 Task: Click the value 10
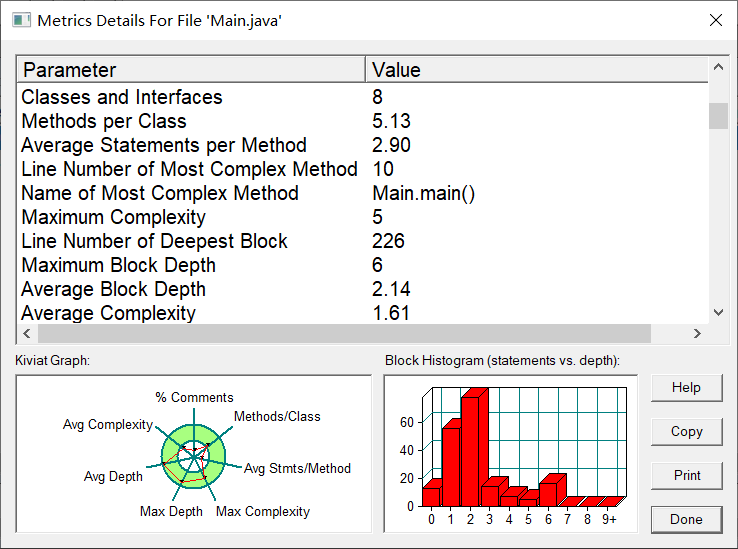coord(383,169)
